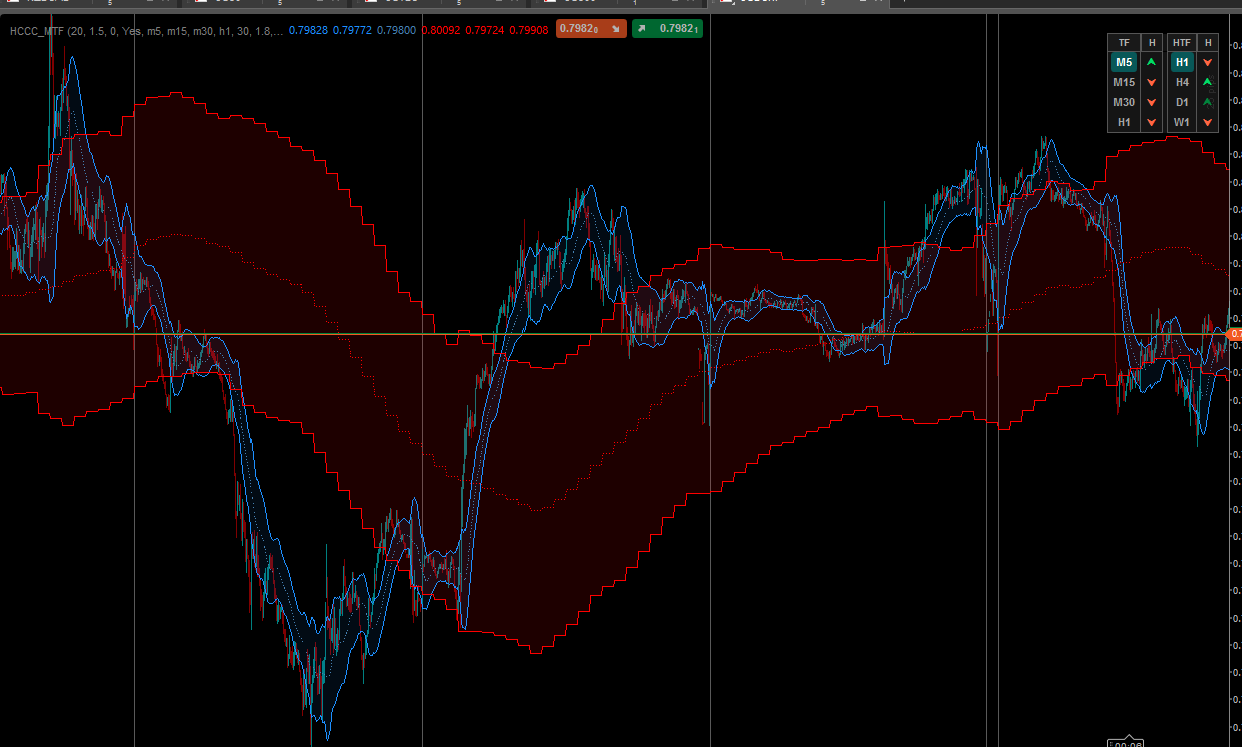Toggle the H4 higher timeframe row
Screen dimensions: 1242x747
[1182, 82]
